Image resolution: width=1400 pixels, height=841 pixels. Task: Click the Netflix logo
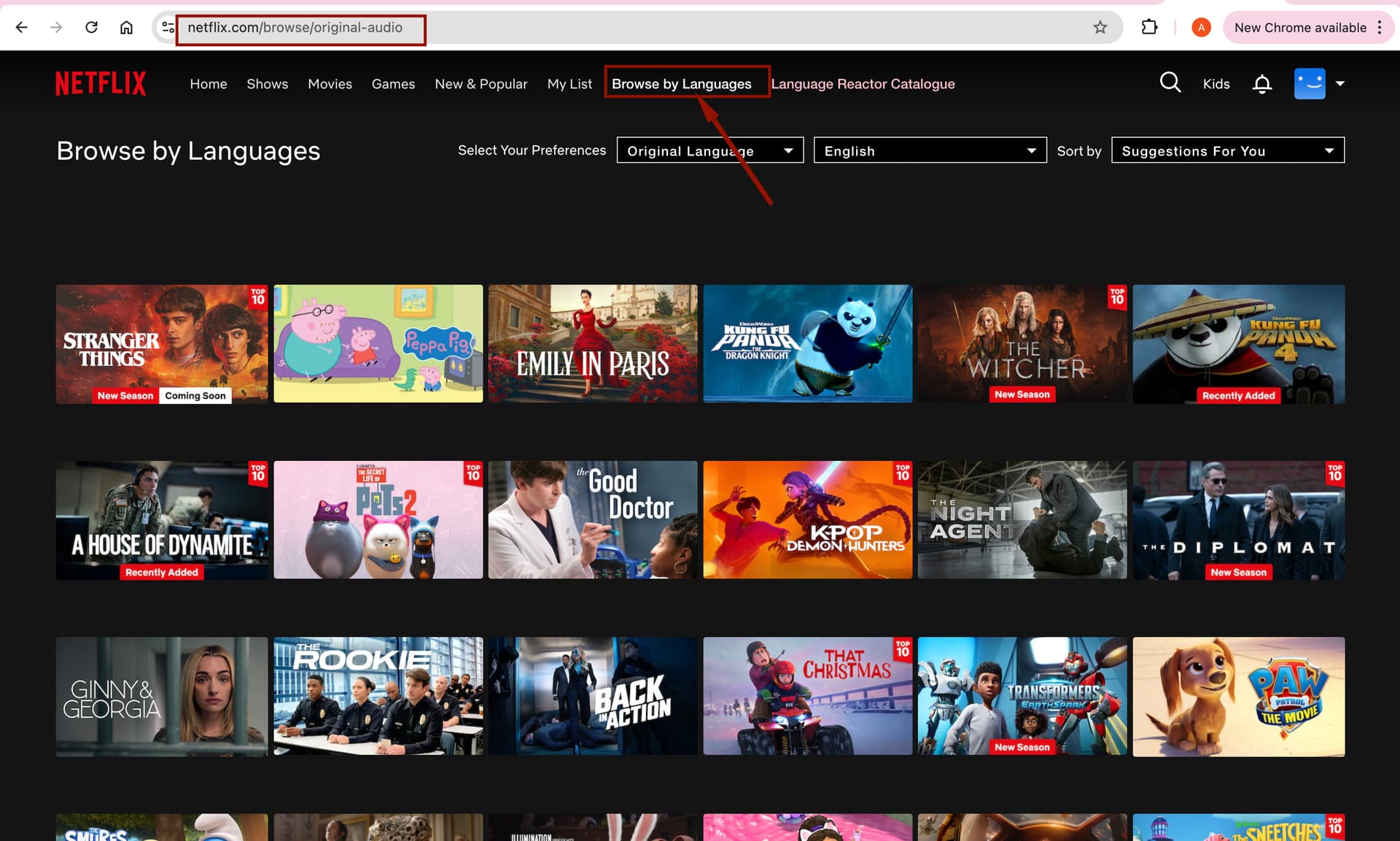coord(101,84)
